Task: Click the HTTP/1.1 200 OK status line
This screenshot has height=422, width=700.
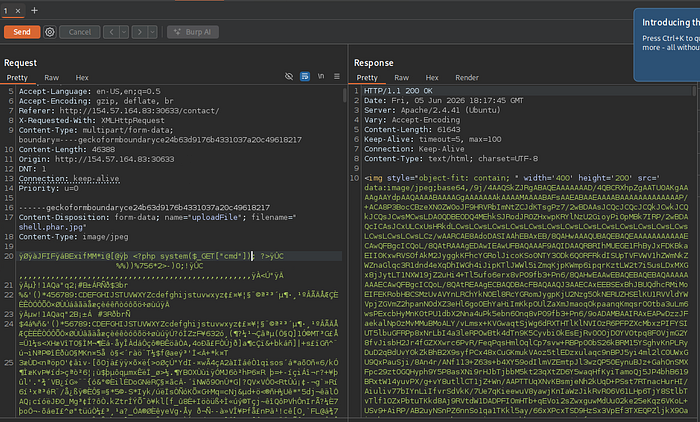Action: pos(398,91)
